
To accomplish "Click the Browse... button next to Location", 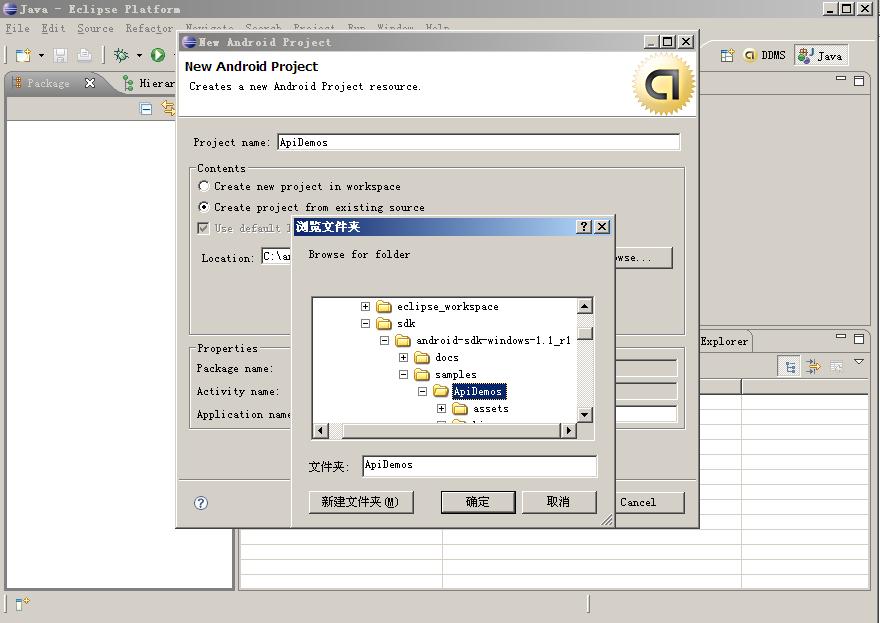I will 644,258.
